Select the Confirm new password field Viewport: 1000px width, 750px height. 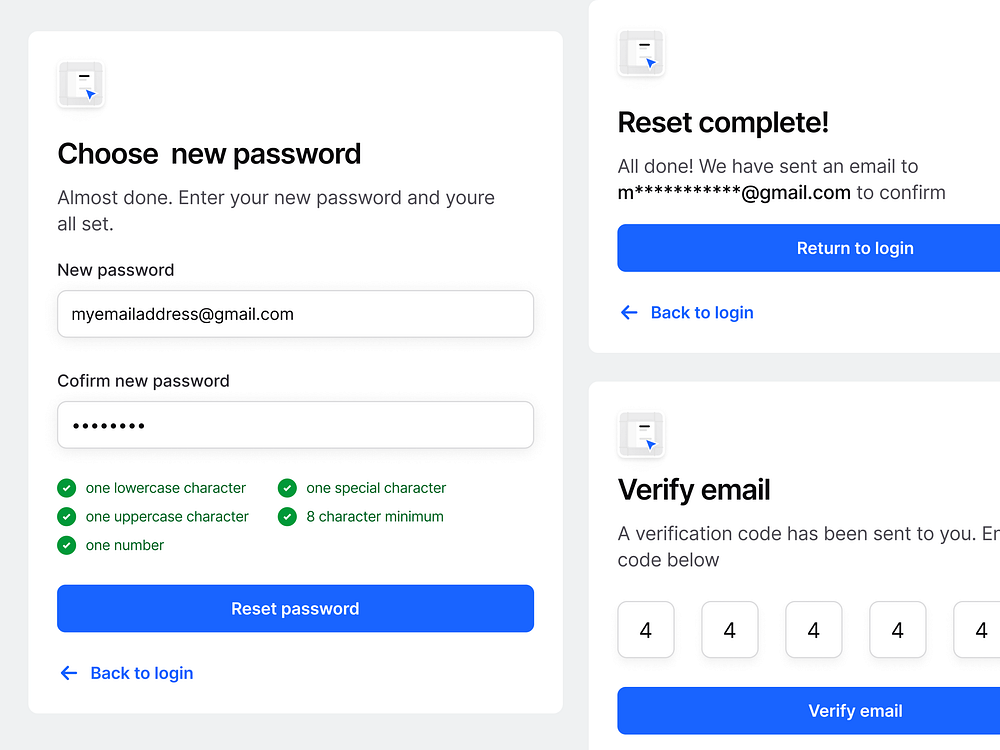pyautogui.click(x=295, y=425)
